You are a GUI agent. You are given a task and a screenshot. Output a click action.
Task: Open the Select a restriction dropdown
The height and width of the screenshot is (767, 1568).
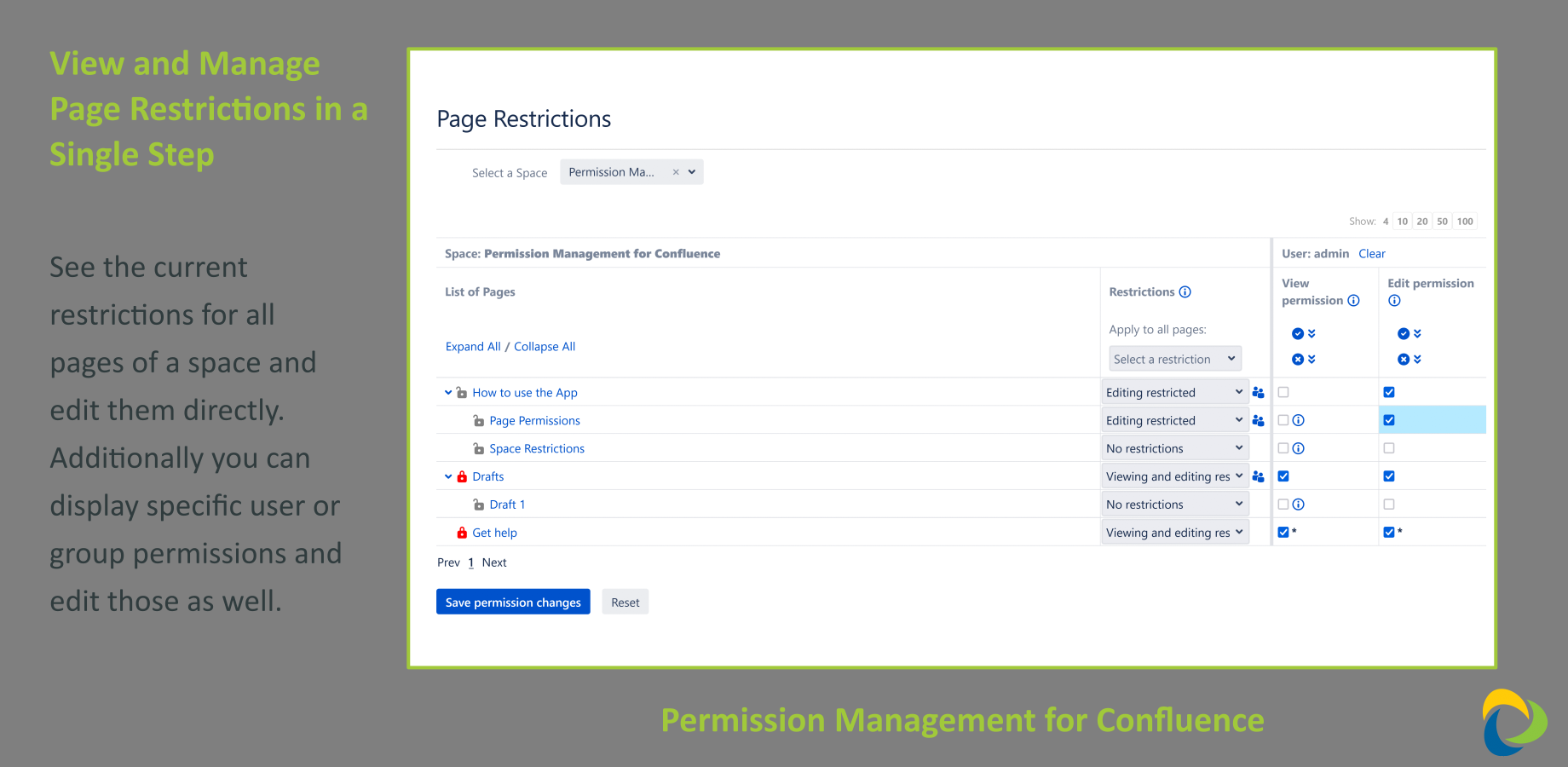[x=1175, y=359]
